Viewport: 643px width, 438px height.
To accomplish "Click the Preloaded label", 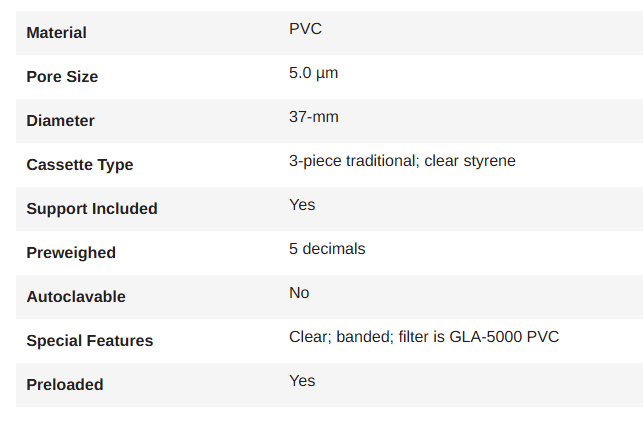I will (65, 385).
